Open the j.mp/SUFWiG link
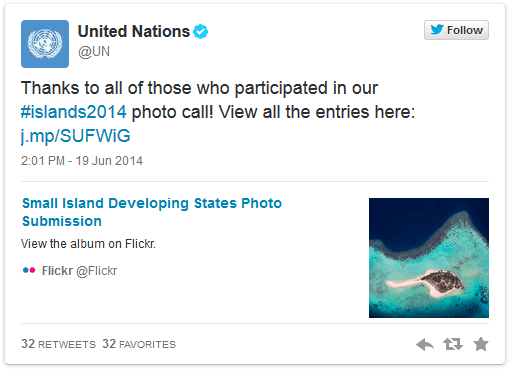Image resolution: width=510 pixels, height=370 pixels. tap(75, 136)
